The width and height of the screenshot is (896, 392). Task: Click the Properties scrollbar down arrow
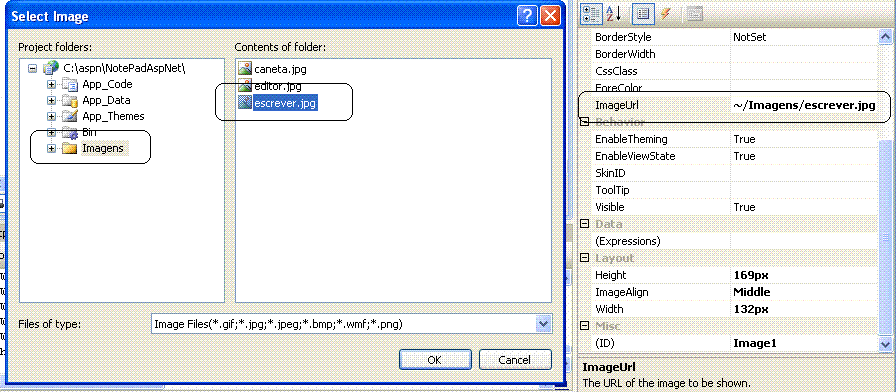[x=885, y=343]
